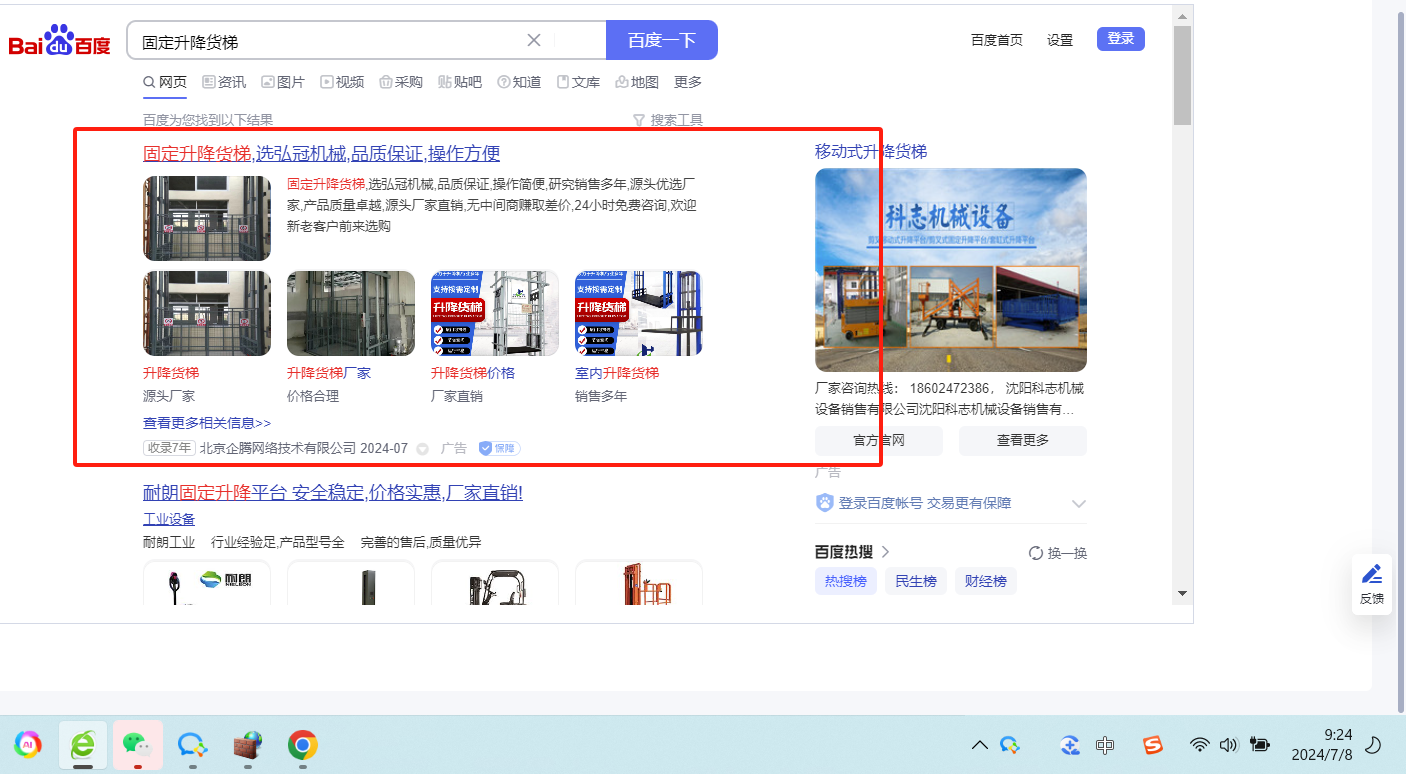Open the 360 browser taskbar icon
The height and width of the screenshot is (774, 1406).
(83, 744)
